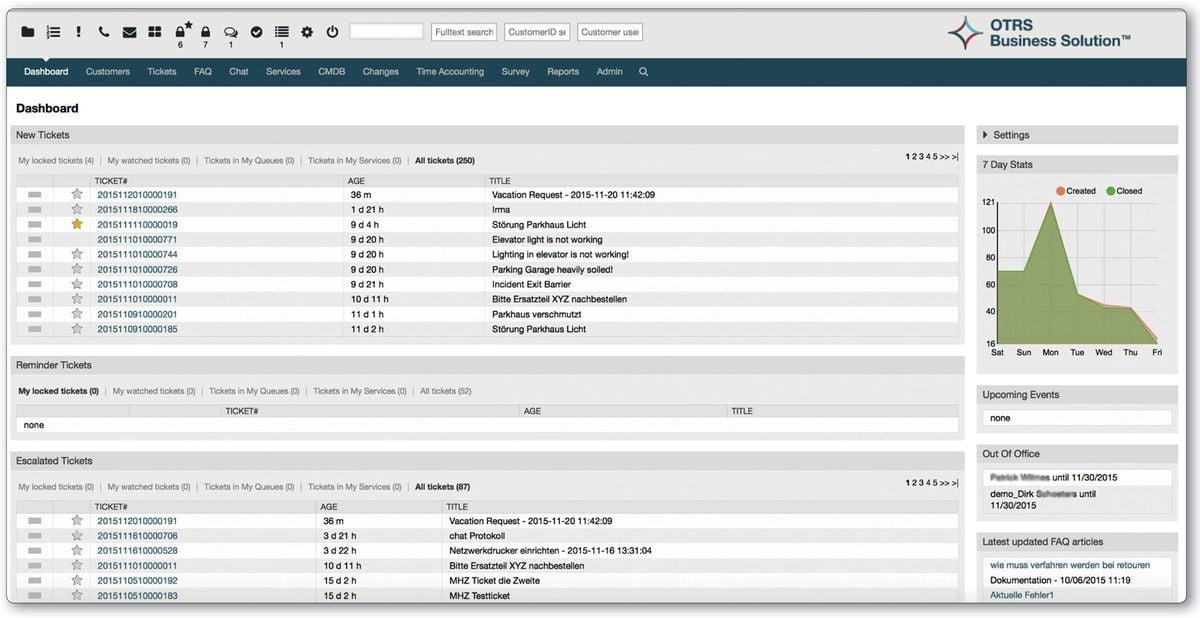1200x618 pixels.
Task: Click the CustomerID search field
Action: click(537, 32)
